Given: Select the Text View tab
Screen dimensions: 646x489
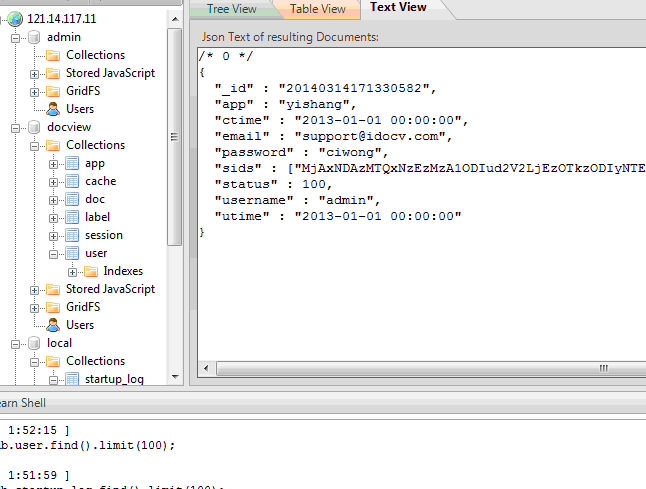Looking at the screenshot, I should pos(398,7).
